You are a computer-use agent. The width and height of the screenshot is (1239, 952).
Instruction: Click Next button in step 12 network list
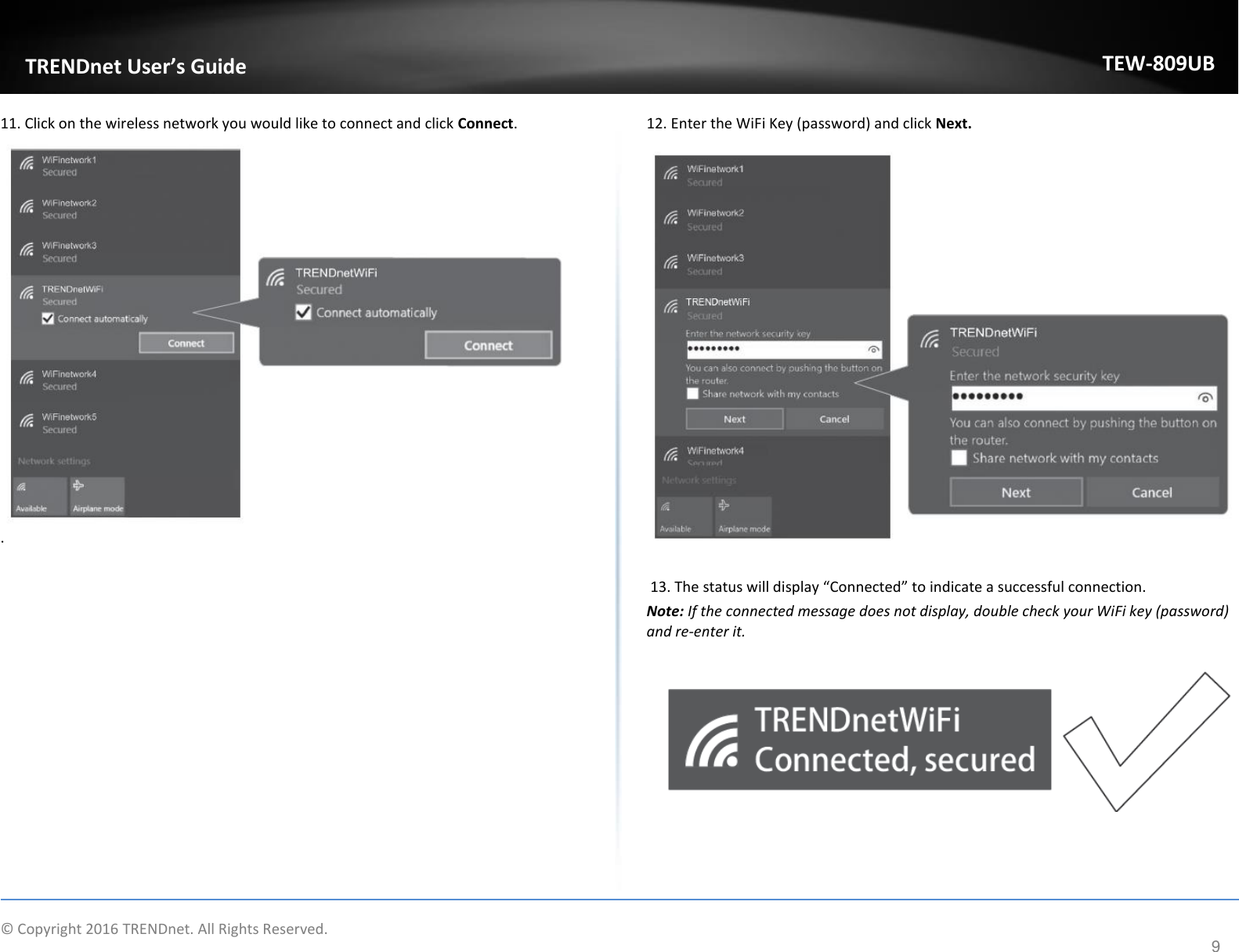(x=735, y=419)
